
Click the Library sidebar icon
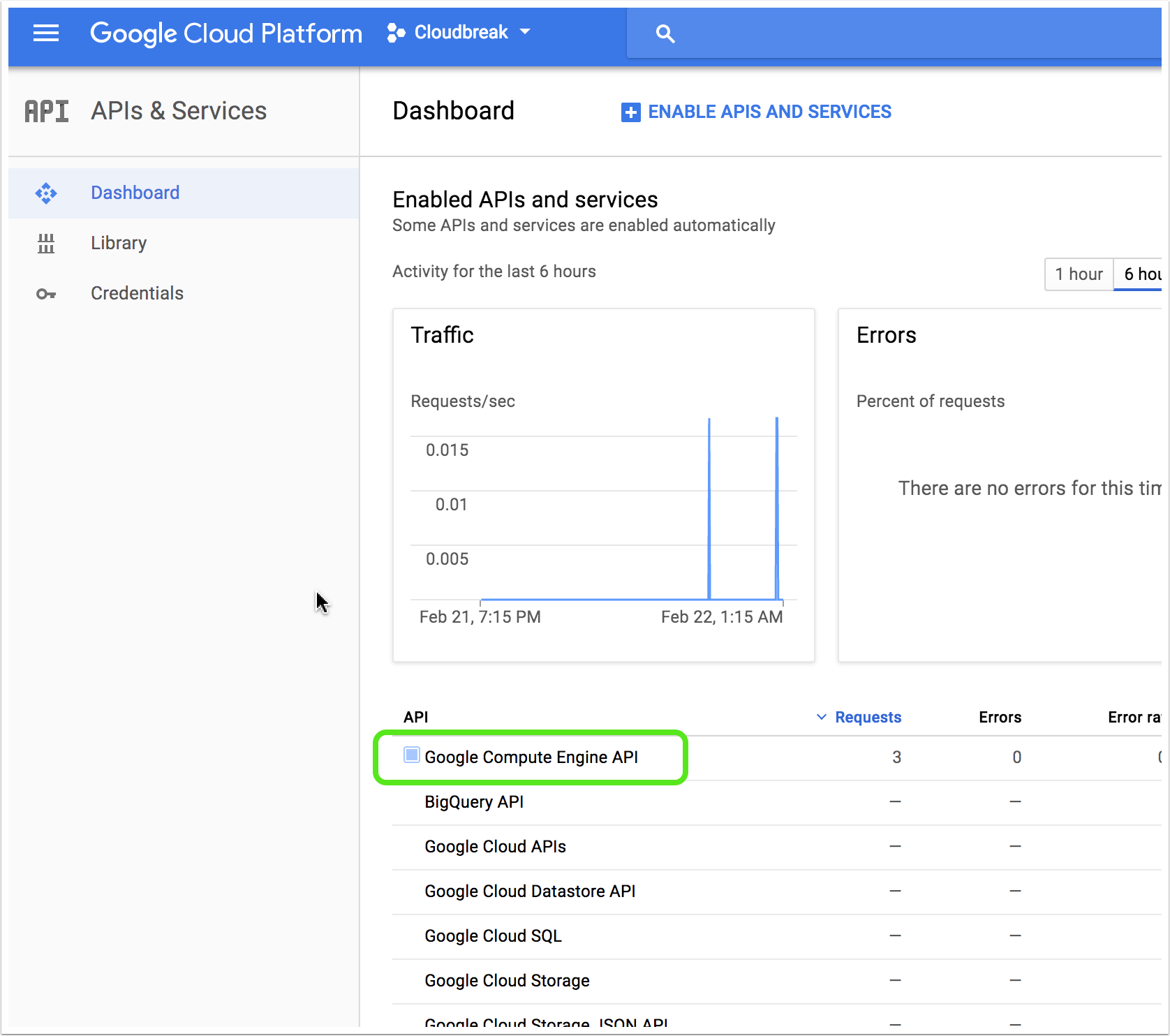45,243
